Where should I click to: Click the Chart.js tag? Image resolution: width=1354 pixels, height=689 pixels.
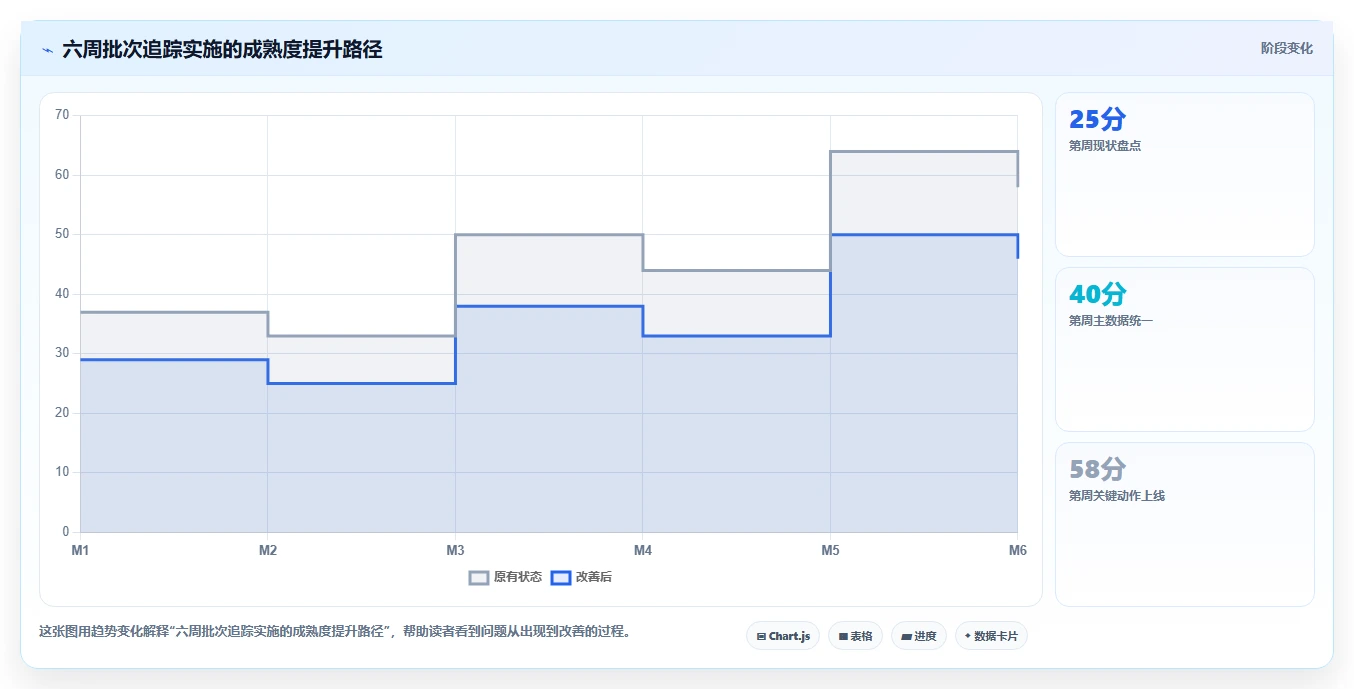tap(783, 636)
